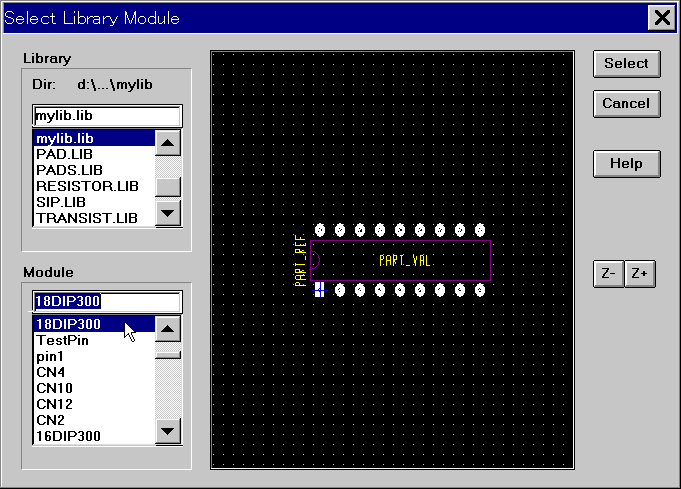
Task: Click PART_REF label in footprint preview
Action: coord(301,261)
